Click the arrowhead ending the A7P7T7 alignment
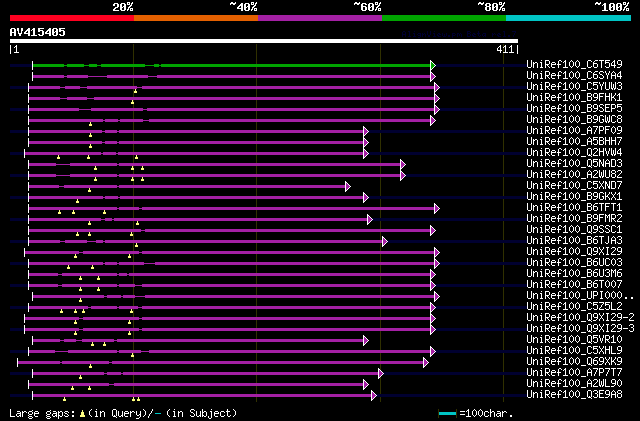 381,374
